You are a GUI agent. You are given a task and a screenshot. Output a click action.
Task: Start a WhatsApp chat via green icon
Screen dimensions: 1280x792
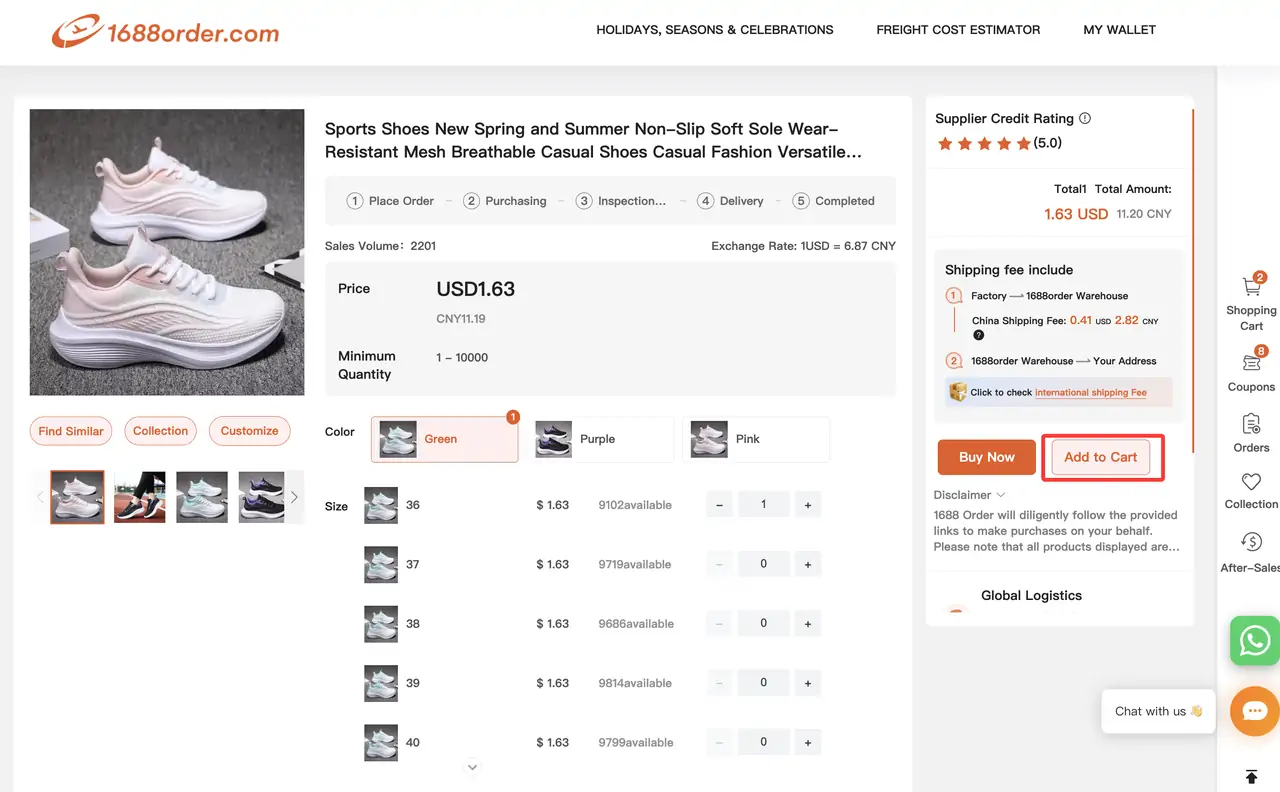tap(1253, 641)
